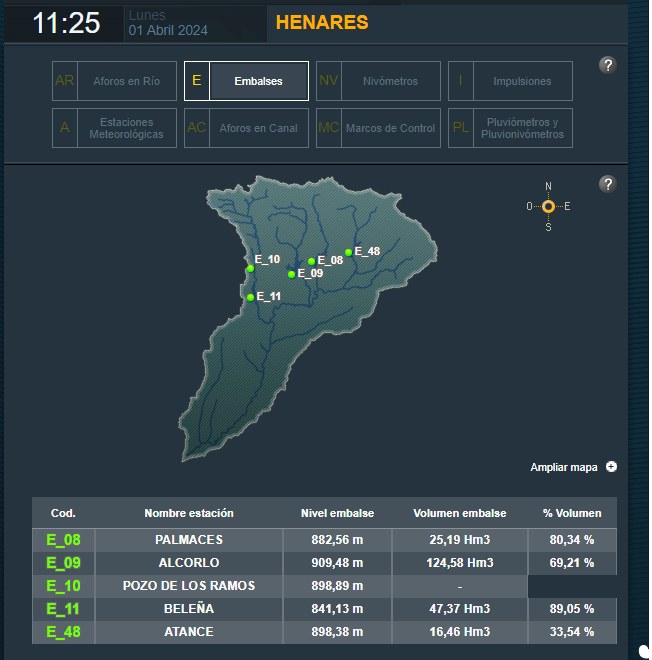Click the Nombre estación column header

coord(189,513)
